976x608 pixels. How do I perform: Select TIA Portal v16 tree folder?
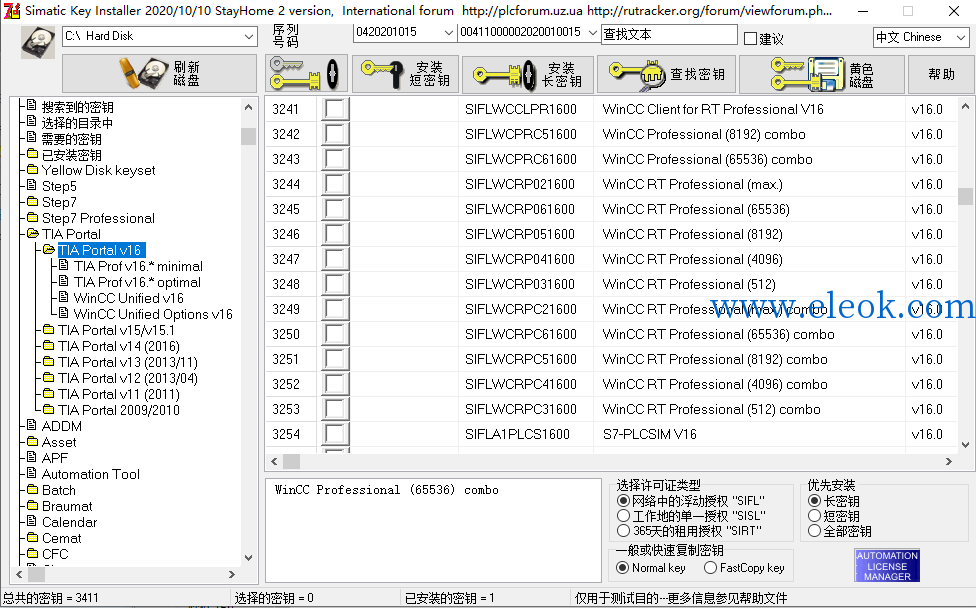[x=101, y=250]
